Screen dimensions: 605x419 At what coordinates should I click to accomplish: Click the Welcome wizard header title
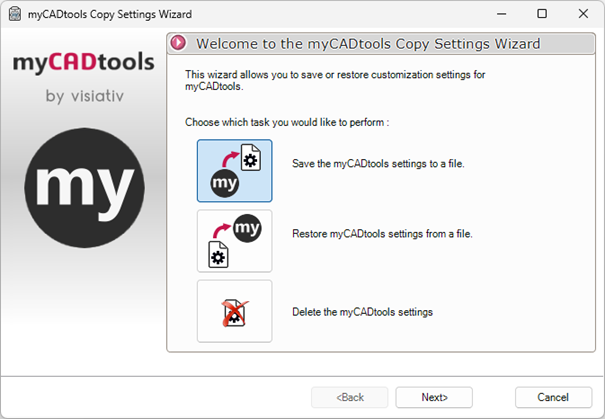point(368,44)
